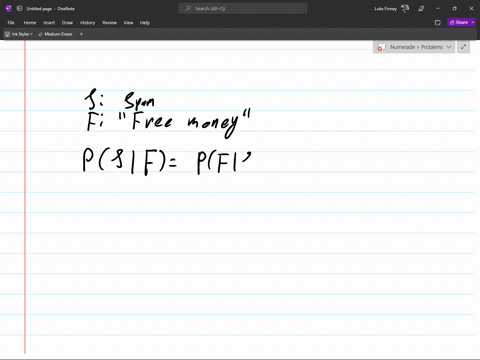Click the Ink Styles color grid icon
Viewport: 480px width, 360px height.
tap(7, 34)
